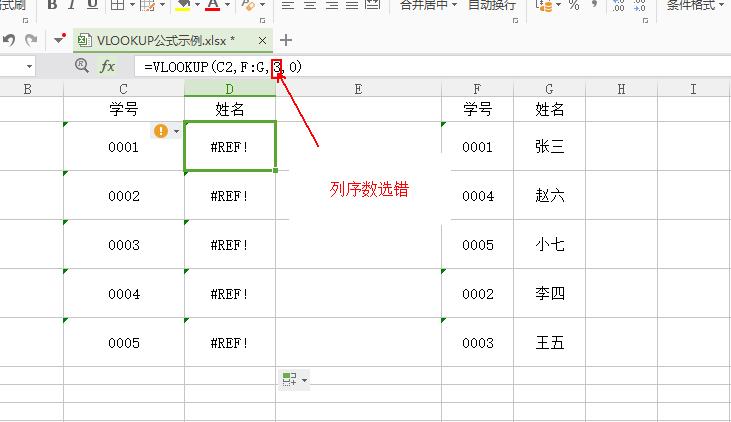Image resolution: width=731 pixels, height=422 pixels.
Task: Open borders dropdown arrow
Action: point(132,5)
